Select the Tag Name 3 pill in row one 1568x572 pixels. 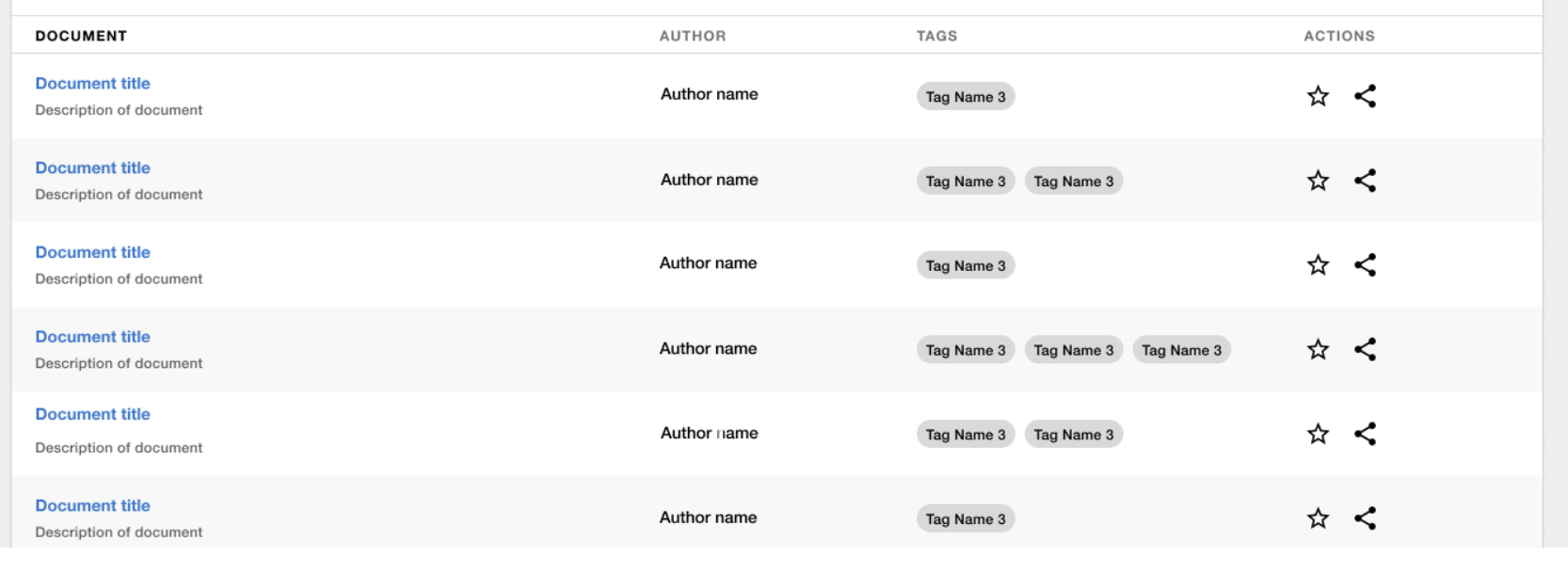tap(966, 95)
